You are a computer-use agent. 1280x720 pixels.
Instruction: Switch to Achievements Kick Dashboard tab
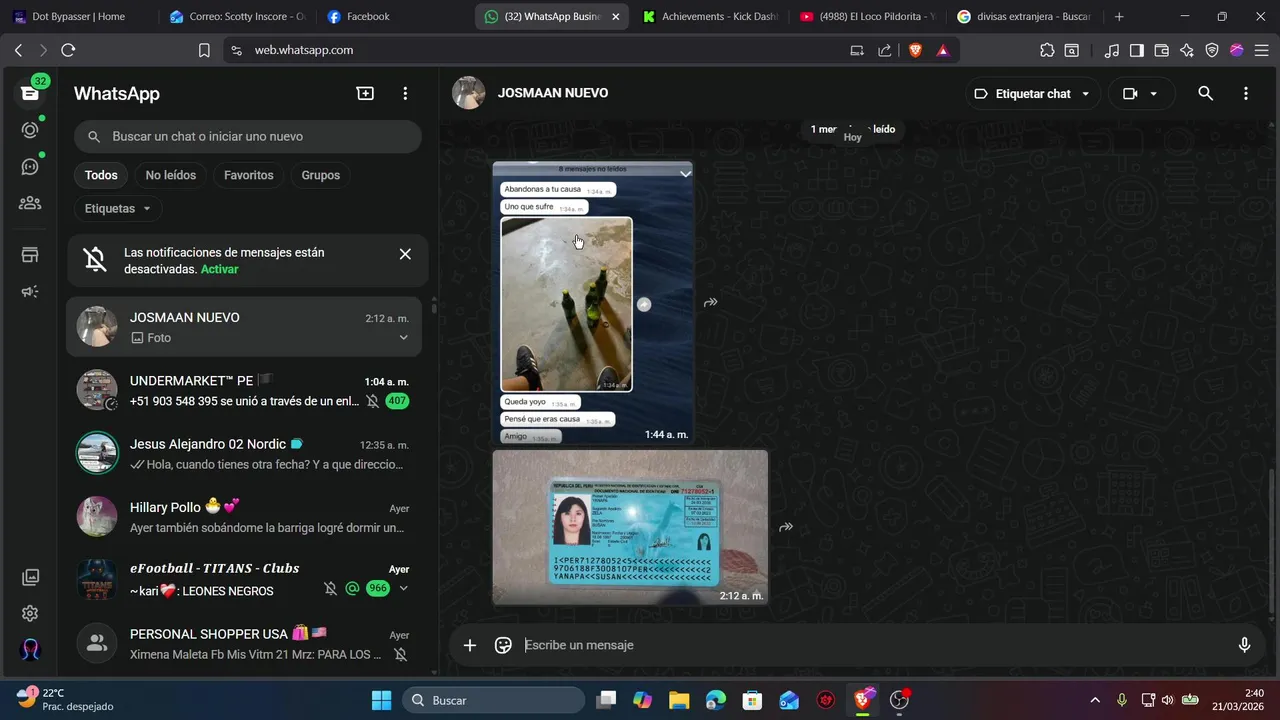point(708,16)
